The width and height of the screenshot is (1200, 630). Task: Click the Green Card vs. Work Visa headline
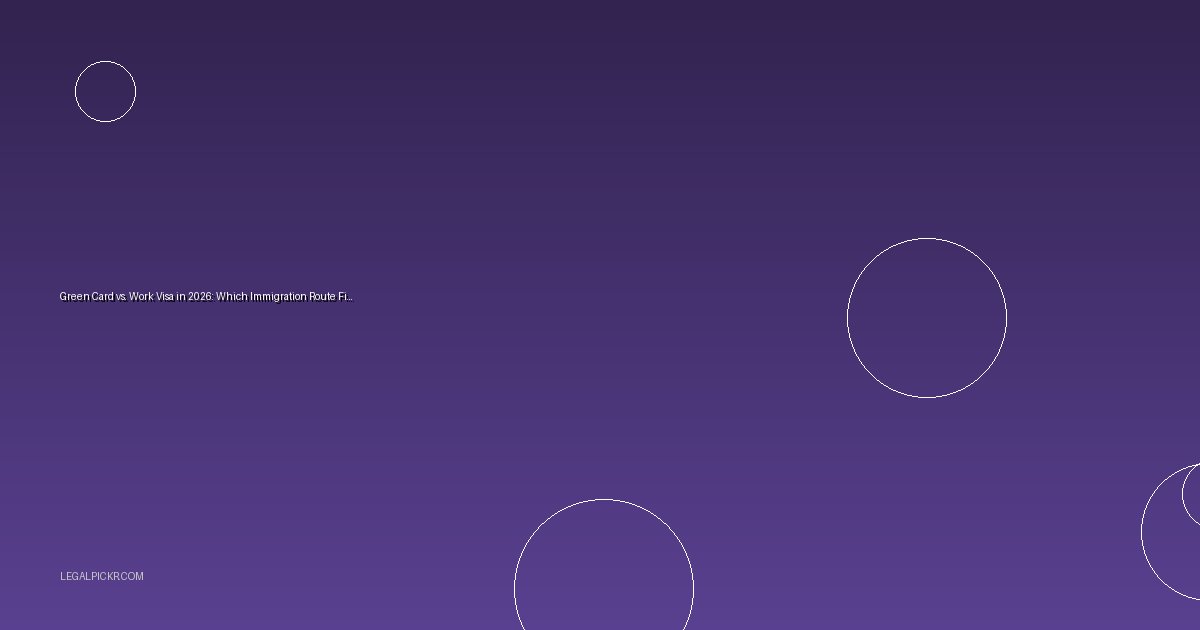click(206, 297)
